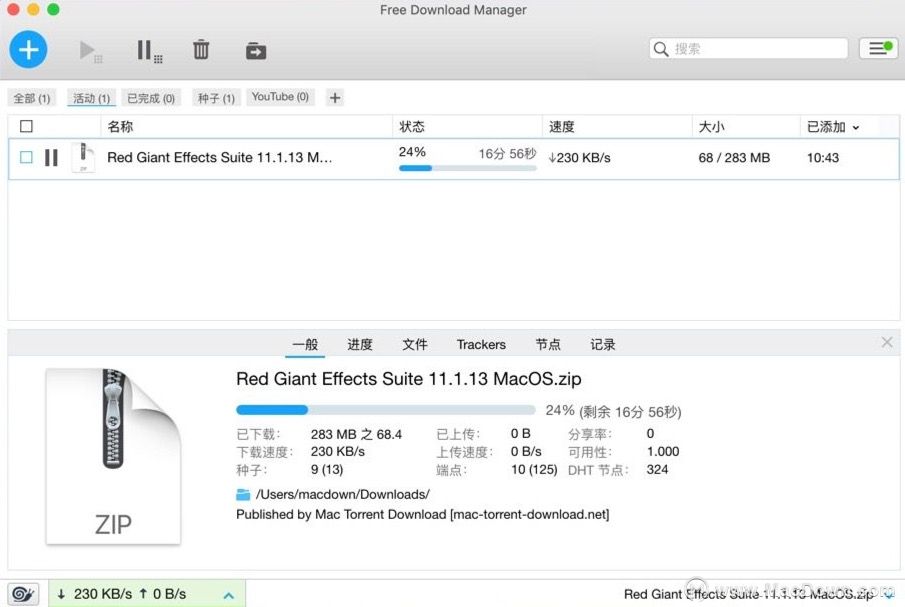Image resolution: width=905 pixels, height=607 pixels.
Task: Click the 可用性 value 1.000
Action: click(663, 451)
